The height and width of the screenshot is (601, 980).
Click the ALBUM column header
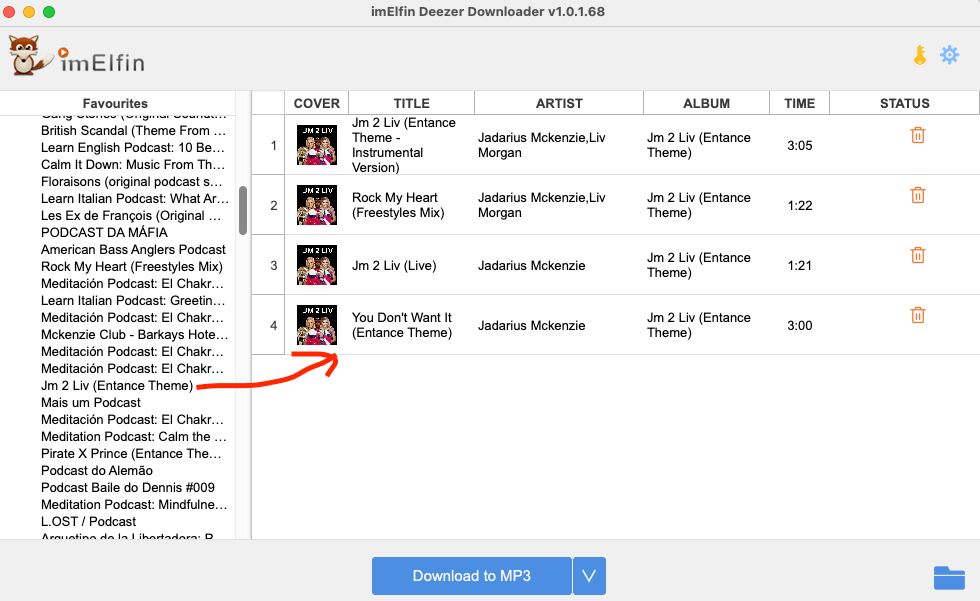(706, 103)
